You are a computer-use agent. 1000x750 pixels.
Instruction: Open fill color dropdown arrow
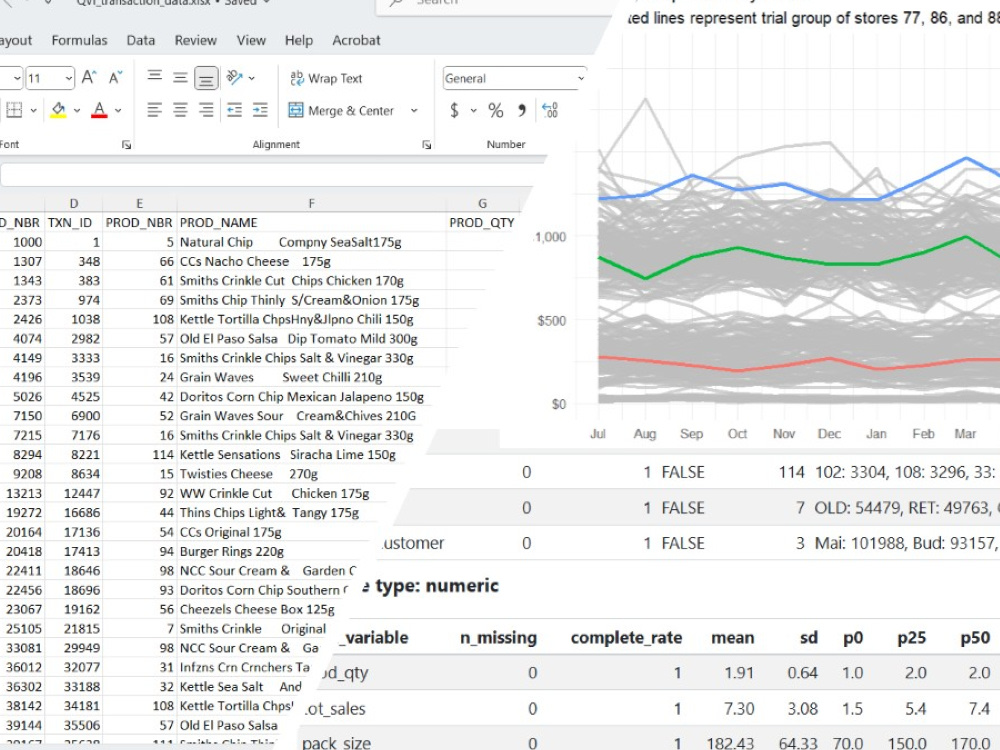coord(77,110)
